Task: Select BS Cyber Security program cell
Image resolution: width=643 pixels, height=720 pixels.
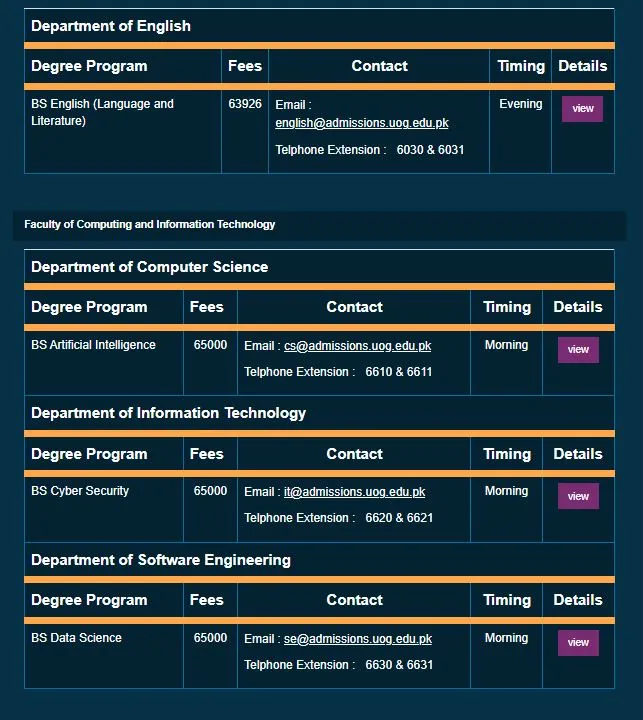Action: [104, 510]
